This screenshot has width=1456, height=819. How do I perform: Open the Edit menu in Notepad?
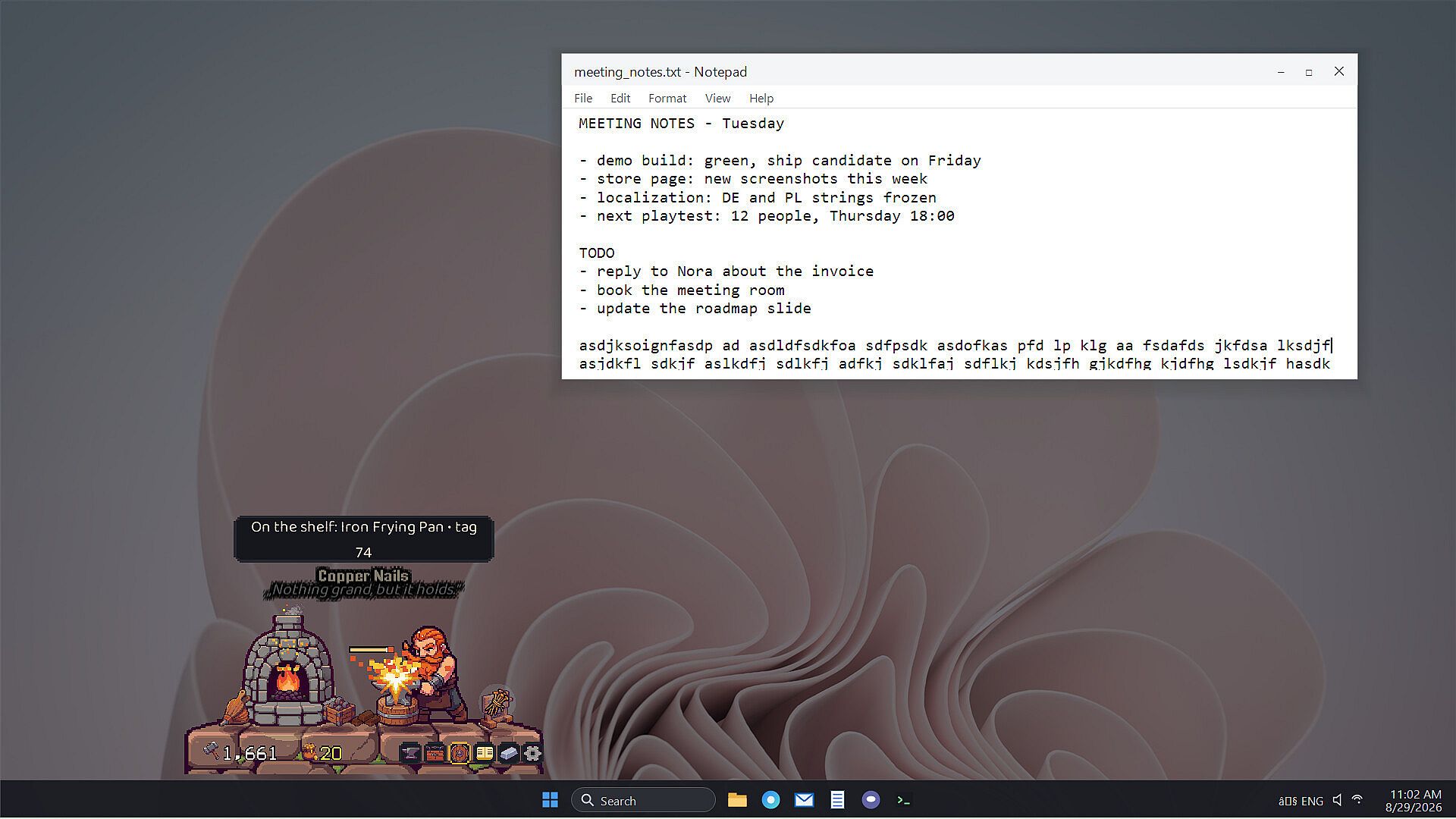tap(620, 98)
